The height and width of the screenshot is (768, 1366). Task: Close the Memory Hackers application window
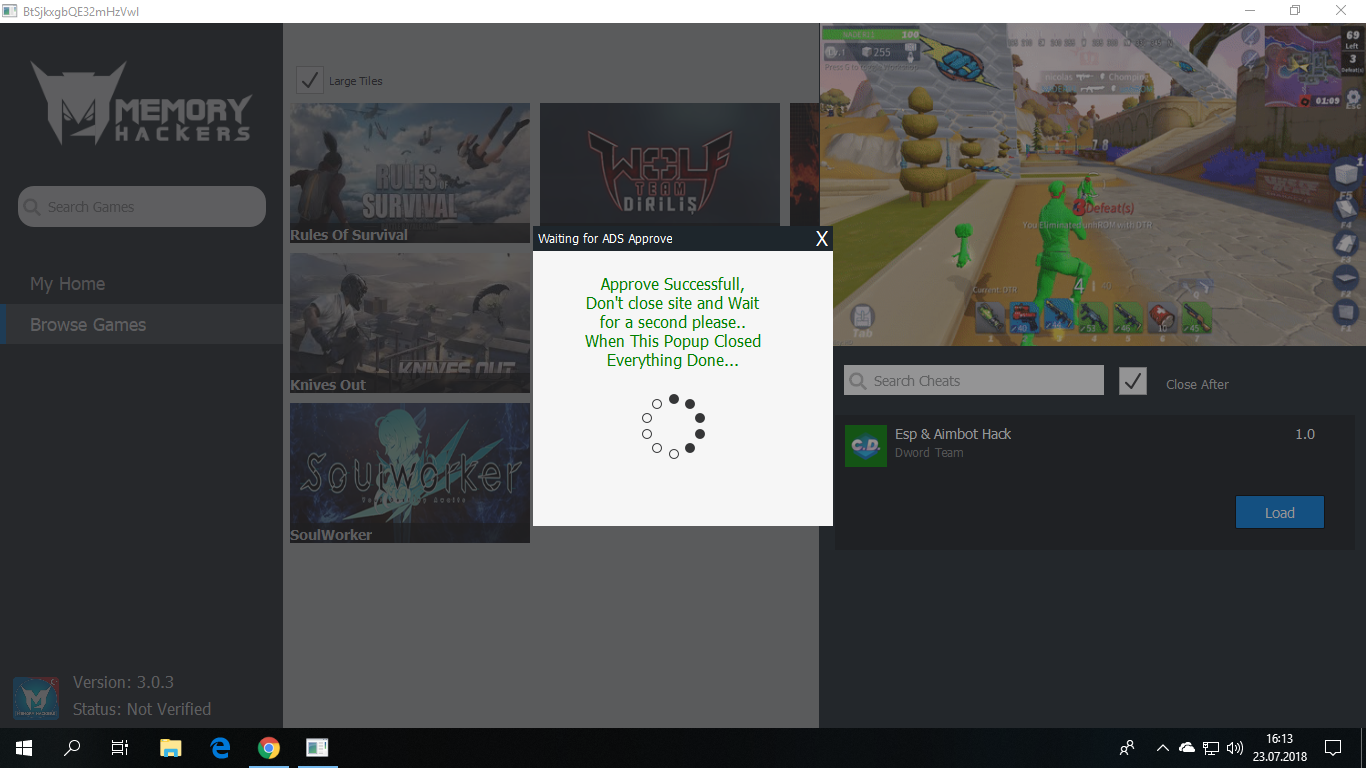point(1342,11)
